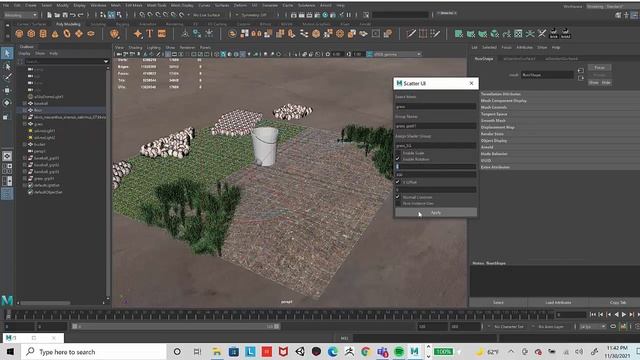Expand the bucket node in Outliner
This screenshot has height=360, width=640.
(25, 144)
